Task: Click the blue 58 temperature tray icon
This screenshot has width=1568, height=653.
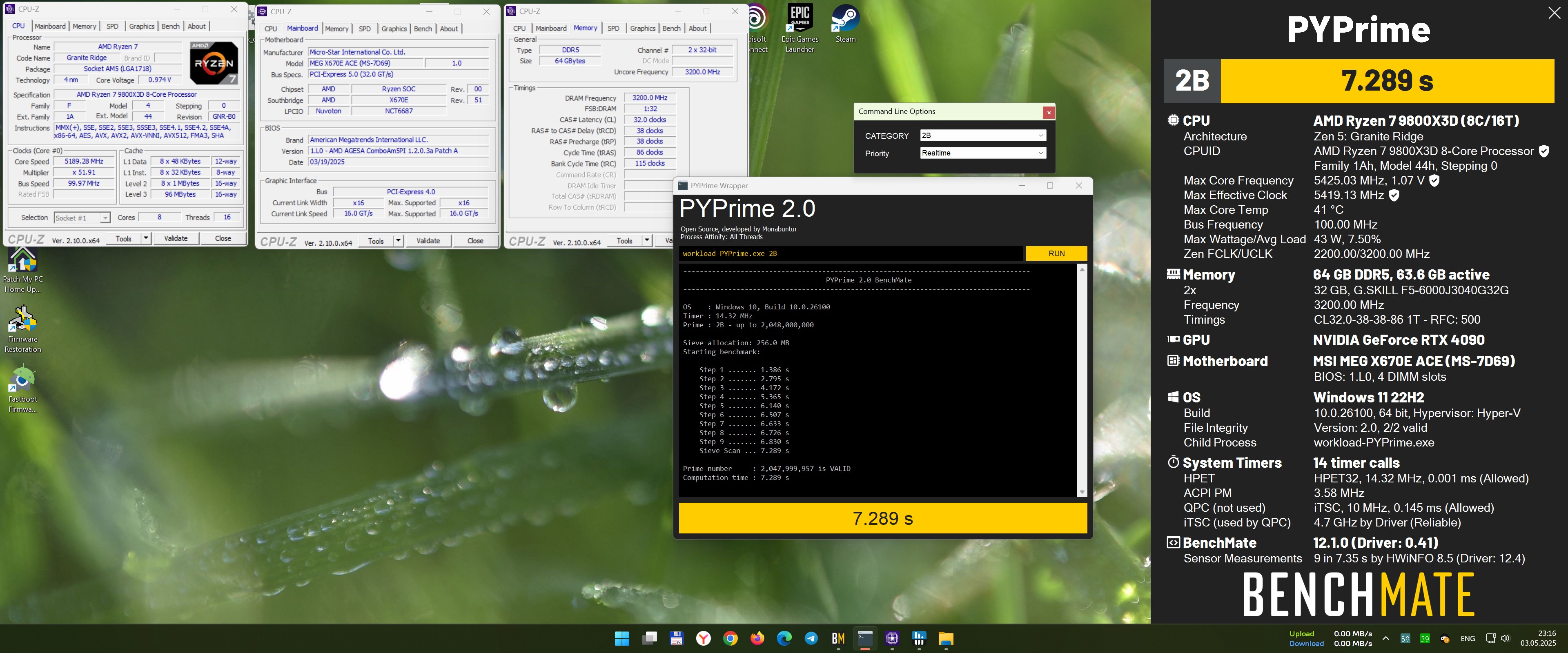Action: pyautogui.click(x=1405, y=638)
